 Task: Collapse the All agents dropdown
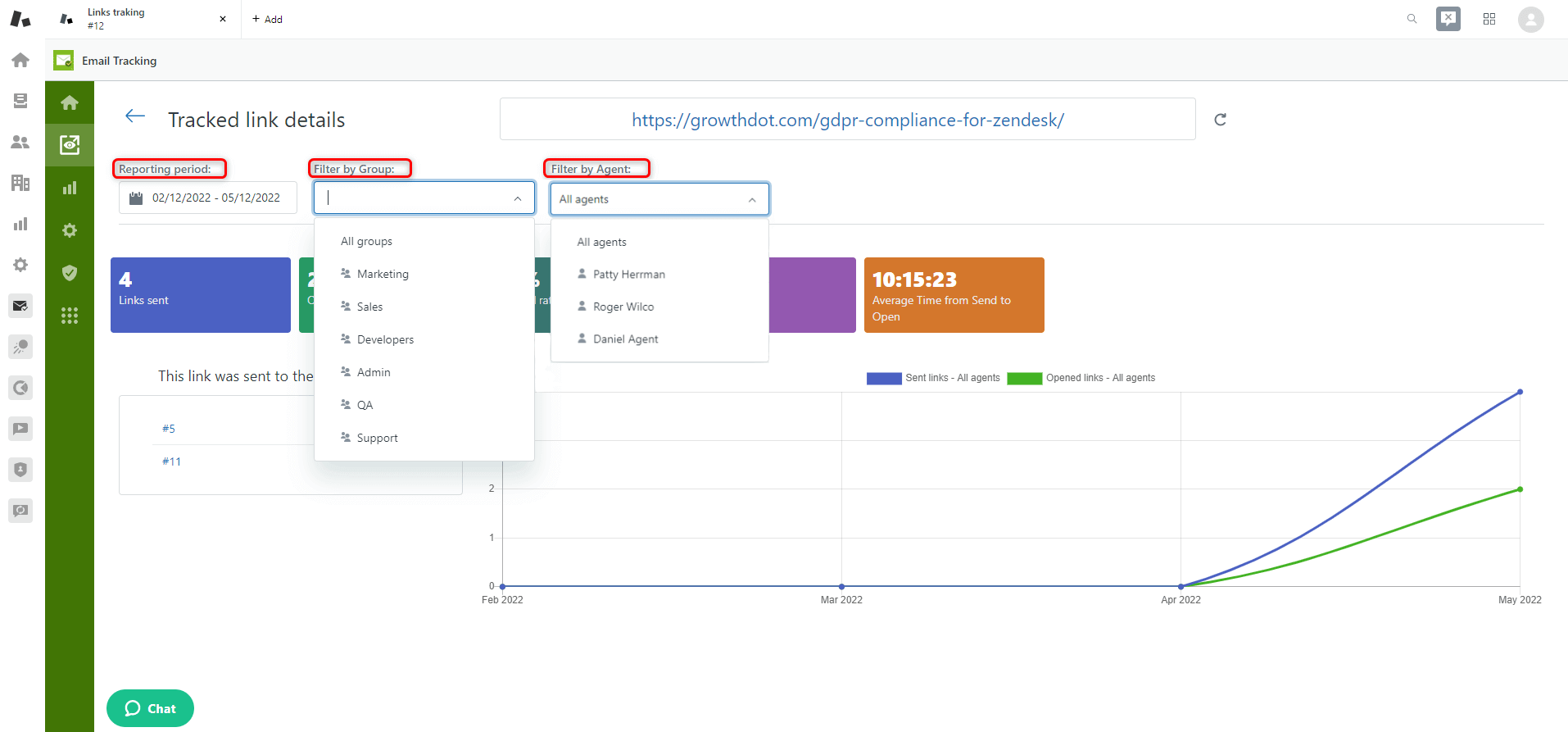coord(752,199)
